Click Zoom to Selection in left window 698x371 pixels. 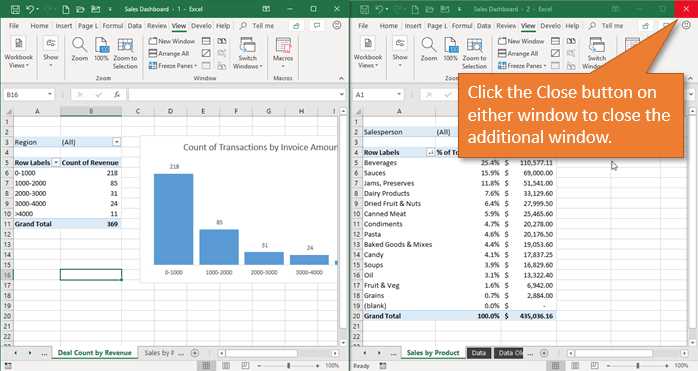pos(125,53)
